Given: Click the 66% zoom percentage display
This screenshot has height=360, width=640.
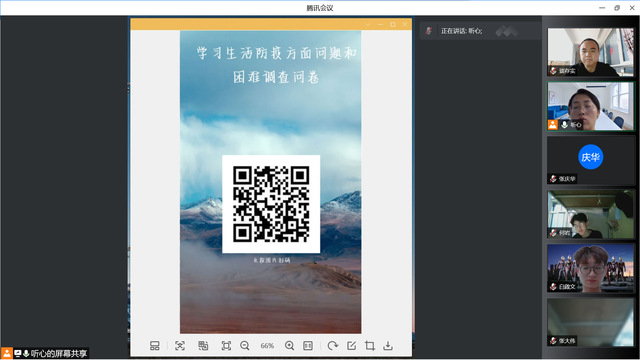Looking at the screenshot, I should click(267, 346).
